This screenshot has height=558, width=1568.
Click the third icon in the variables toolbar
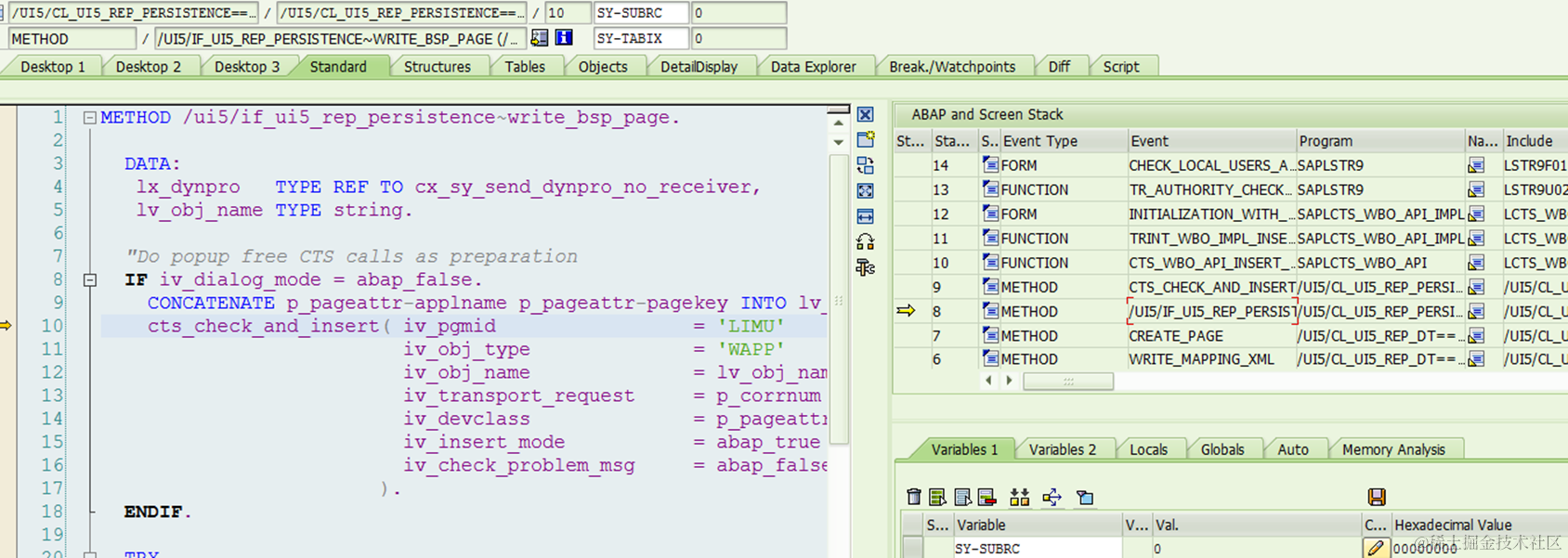[x=962, y=497]
